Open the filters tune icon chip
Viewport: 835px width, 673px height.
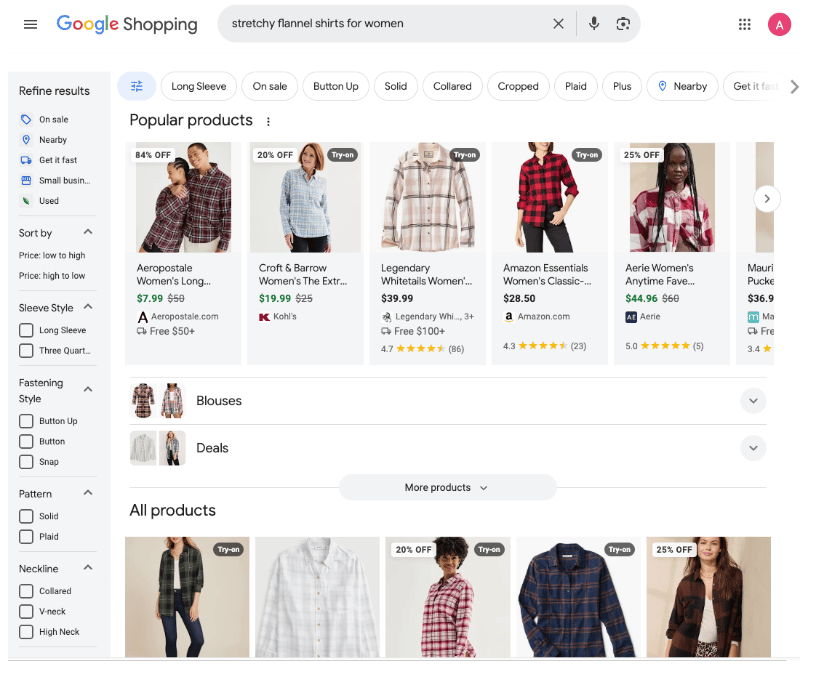[x=136, y=86]
